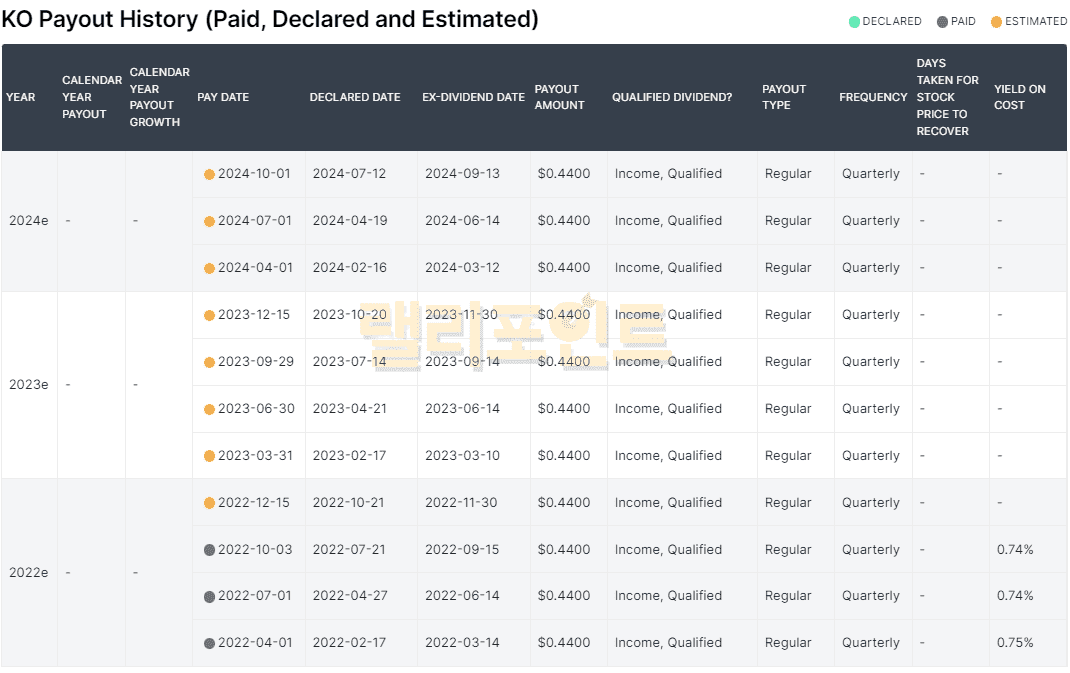Click the paid dot beside 2022-10-03
The width and height of the screenshot is (1070, 673).
click(209, 550)
